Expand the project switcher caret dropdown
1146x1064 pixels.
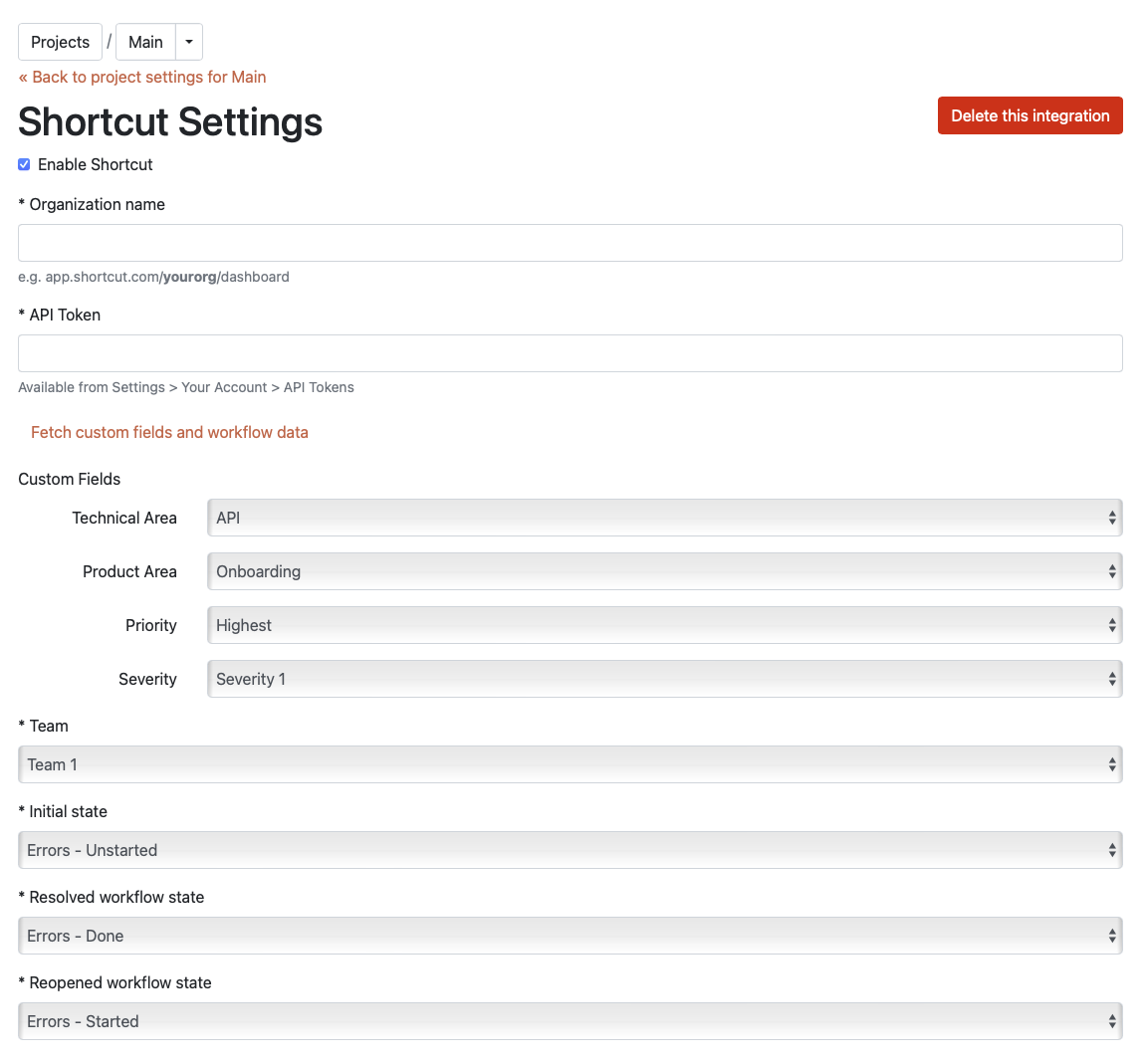tap(189, 42)
